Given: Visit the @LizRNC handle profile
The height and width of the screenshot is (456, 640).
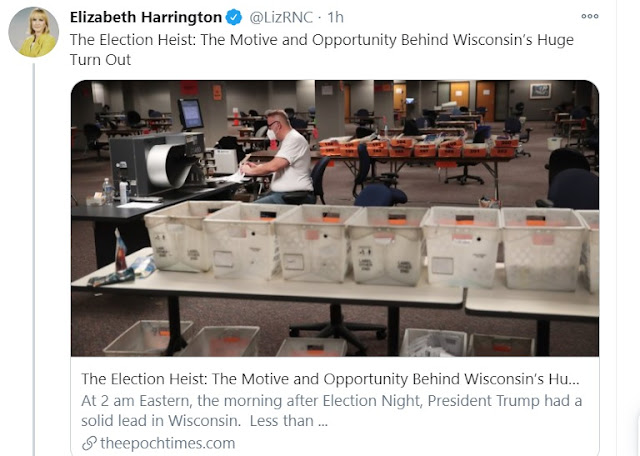Looking at the screenshot, I should click(x=281, y=18).
